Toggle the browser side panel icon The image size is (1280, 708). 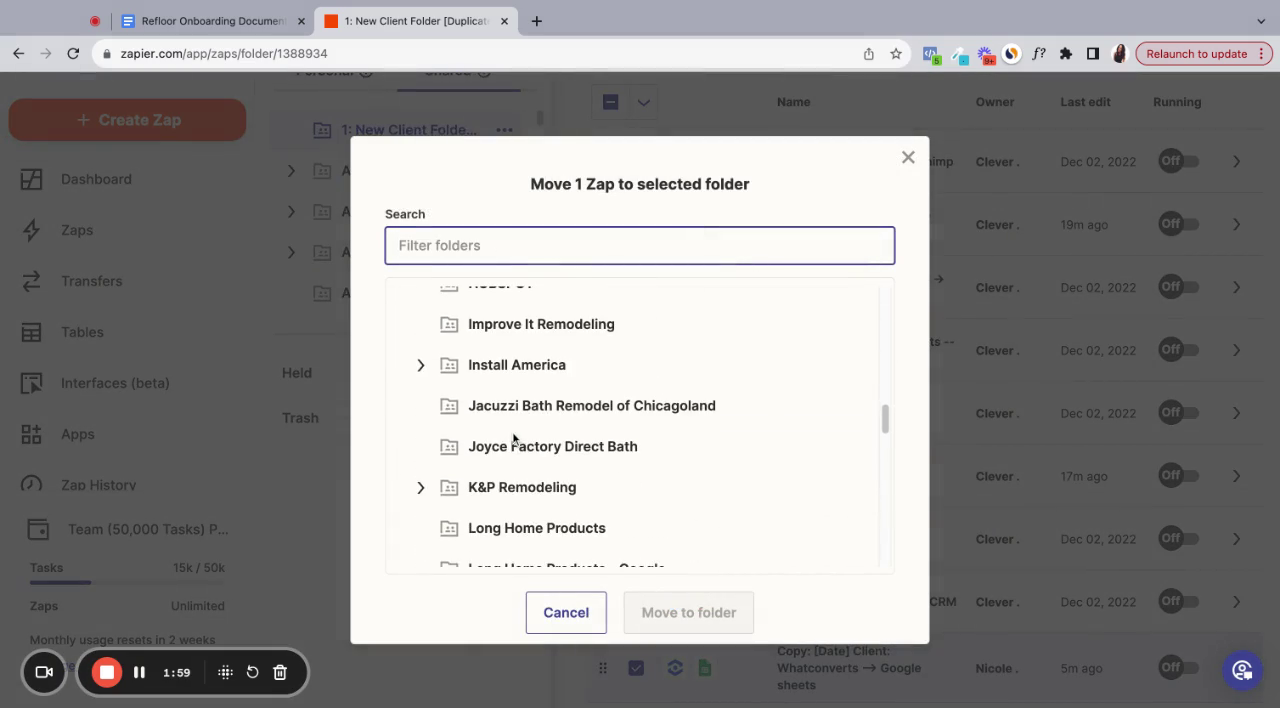1093,54
